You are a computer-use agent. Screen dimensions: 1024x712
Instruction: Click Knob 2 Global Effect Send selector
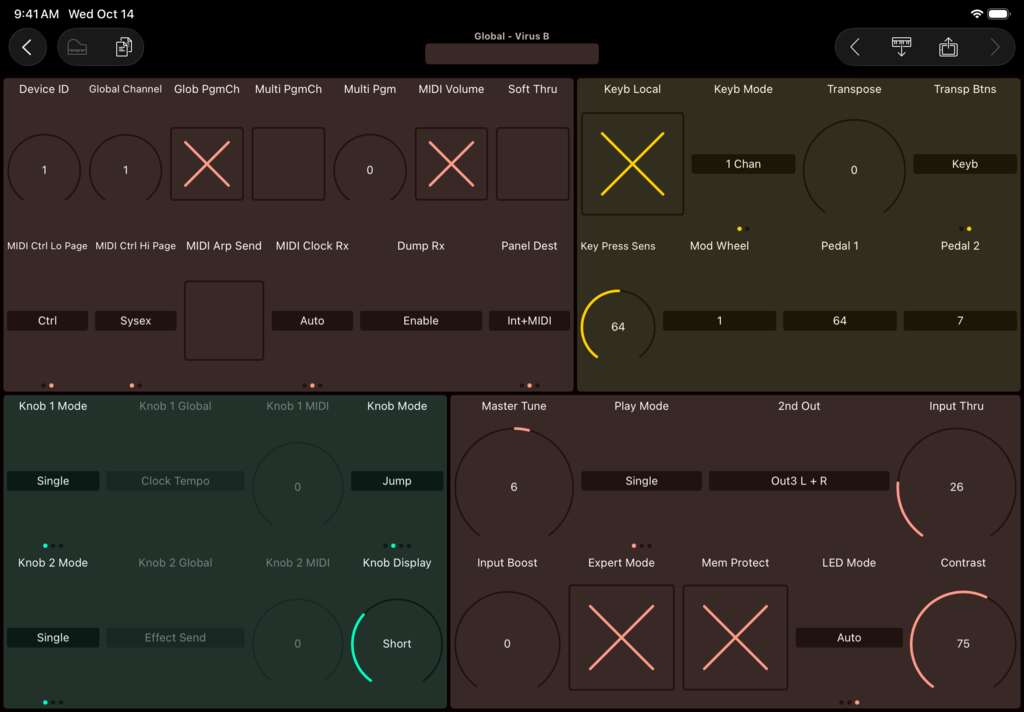(175, 638)
